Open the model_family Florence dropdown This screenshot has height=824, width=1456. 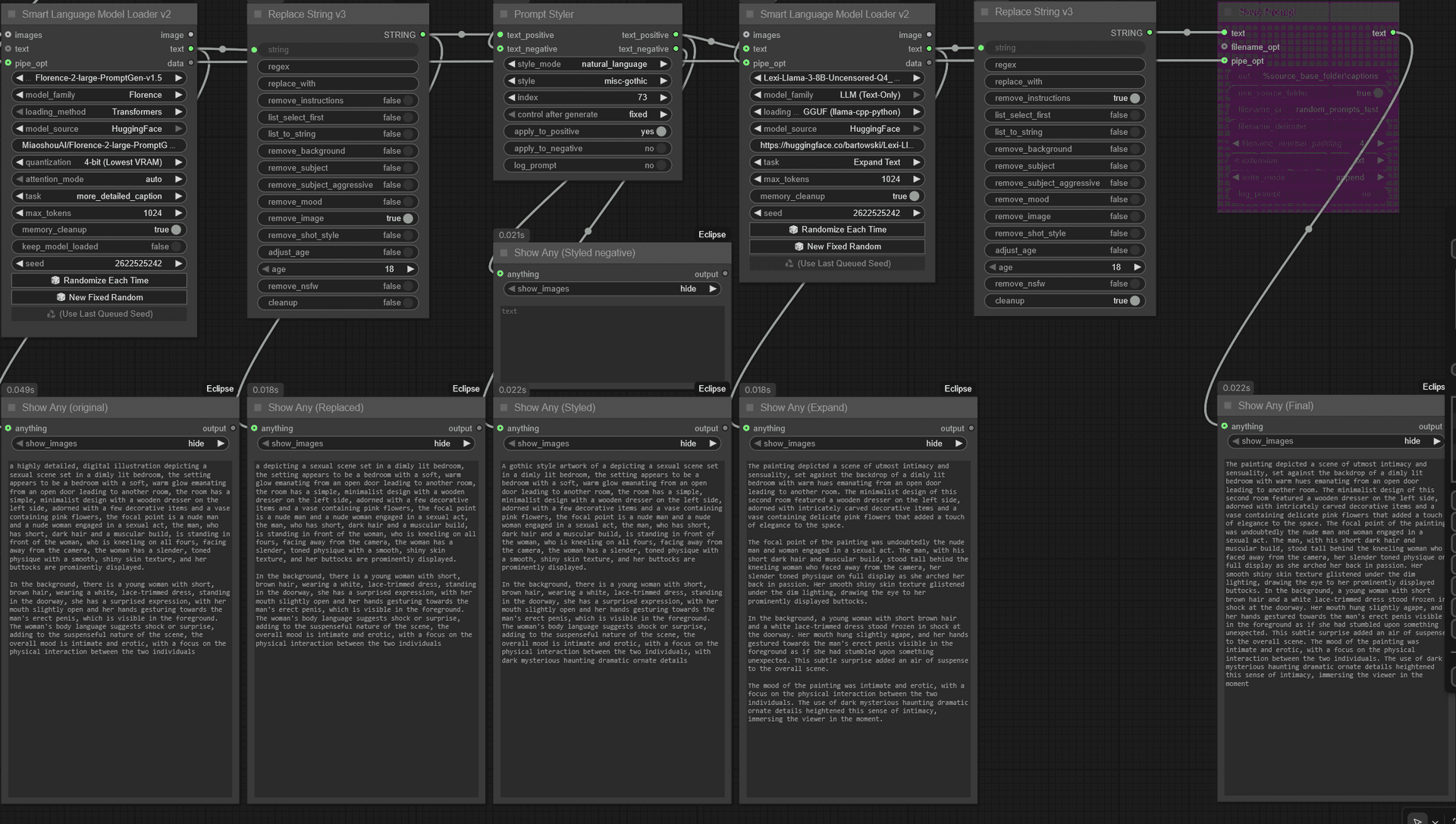click(99, 95)
